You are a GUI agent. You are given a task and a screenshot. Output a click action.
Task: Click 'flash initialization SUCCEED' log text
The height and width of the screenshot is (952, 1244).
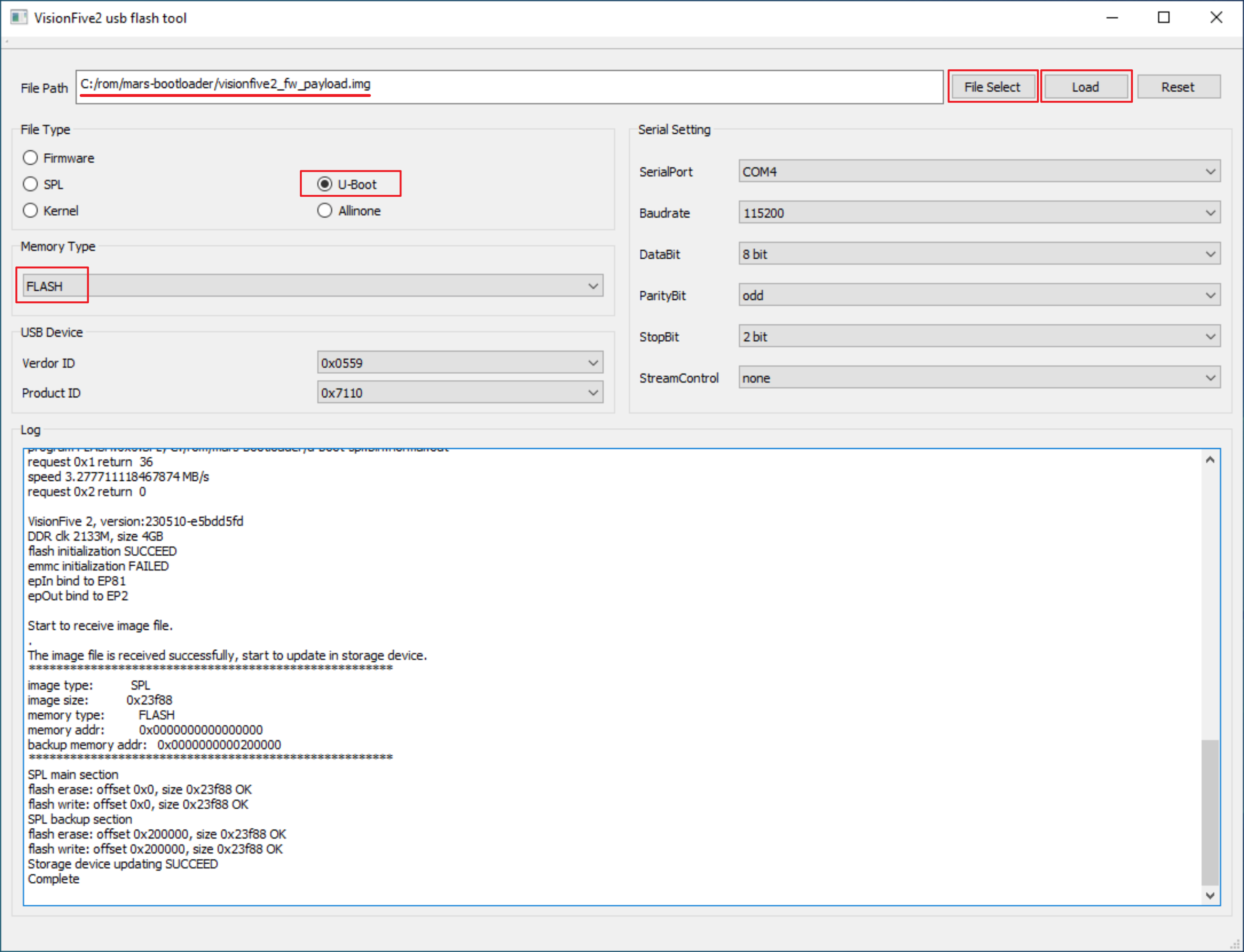(x=103, y=551)
